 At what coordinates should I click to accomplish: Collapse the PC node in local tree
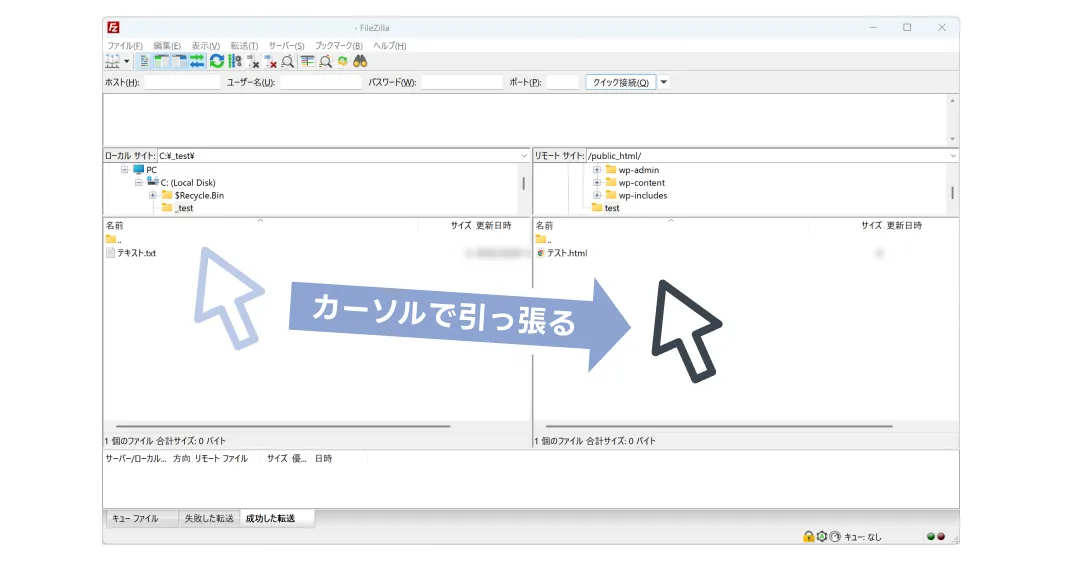(x=125, y=169)
